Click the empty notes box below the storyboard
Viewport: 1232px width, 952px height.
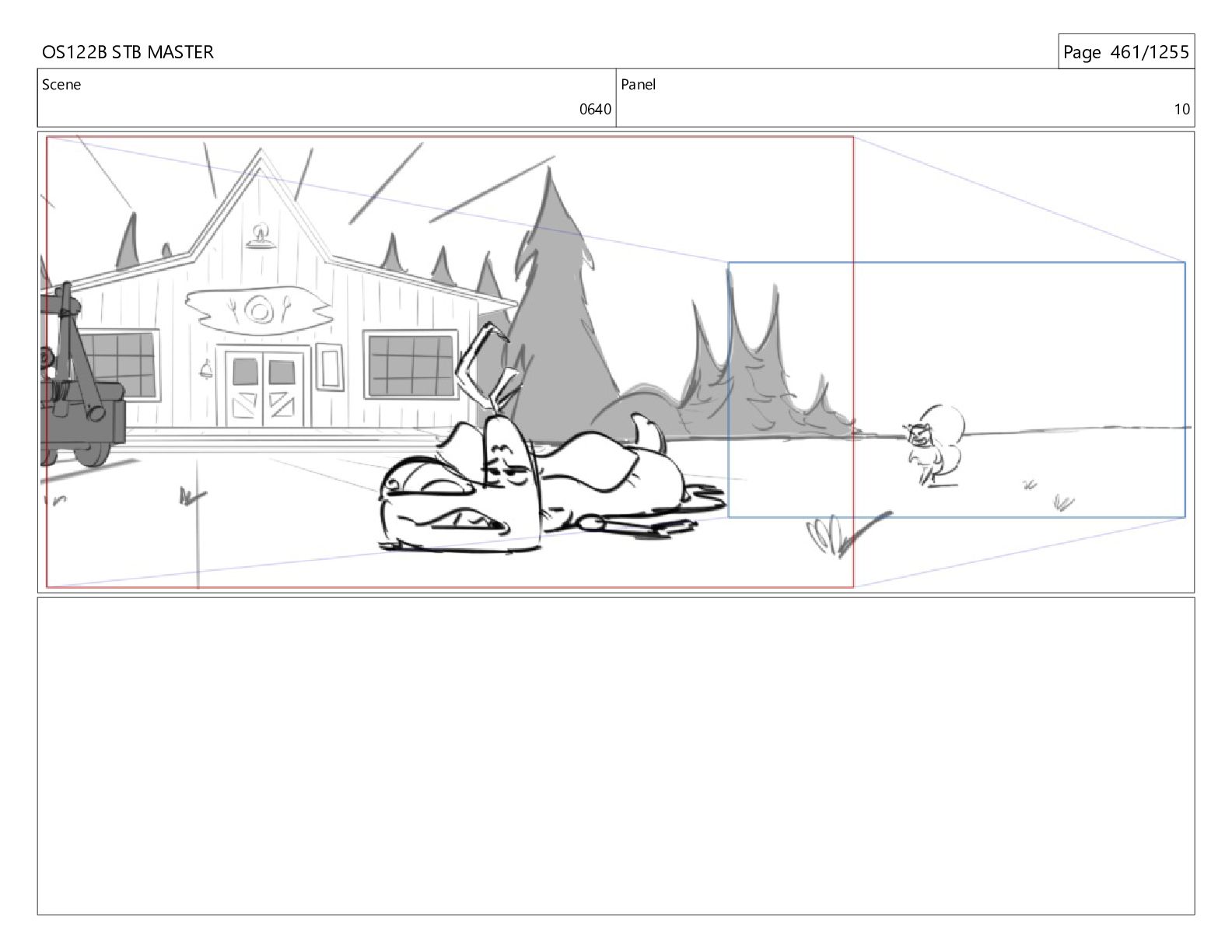point(616,756)
